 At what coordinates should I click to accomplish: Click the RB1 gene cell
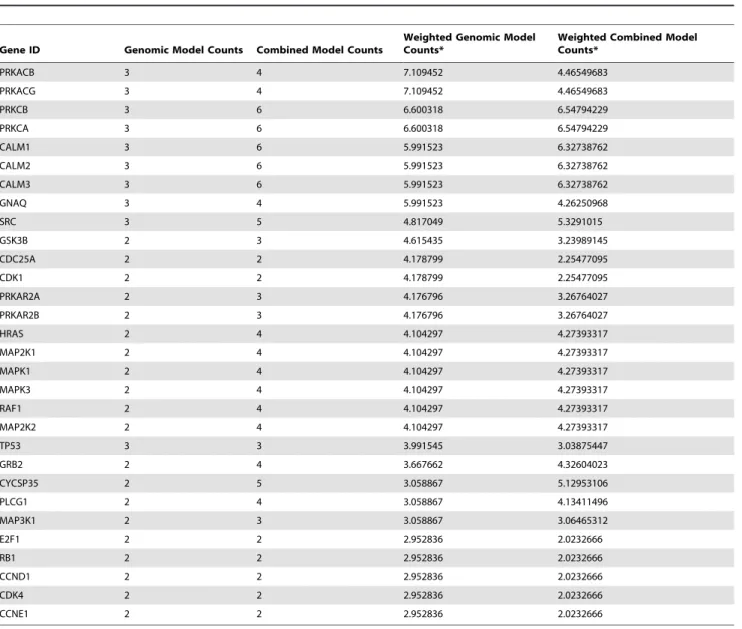coord(8,558)
